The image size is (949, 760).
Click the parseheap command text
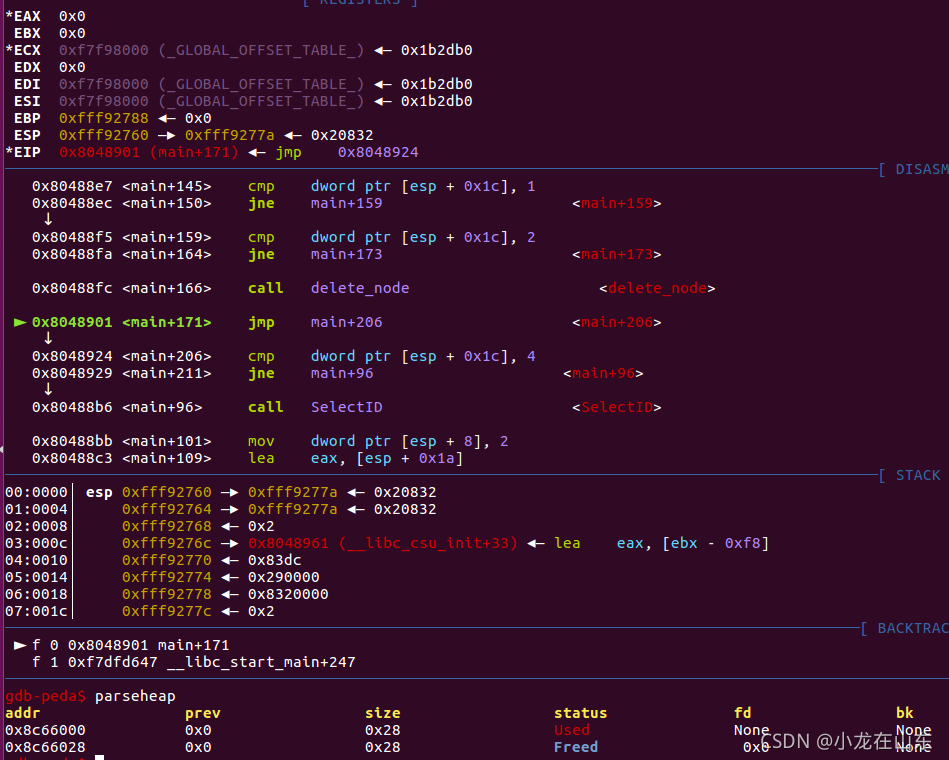pos(135,696)
